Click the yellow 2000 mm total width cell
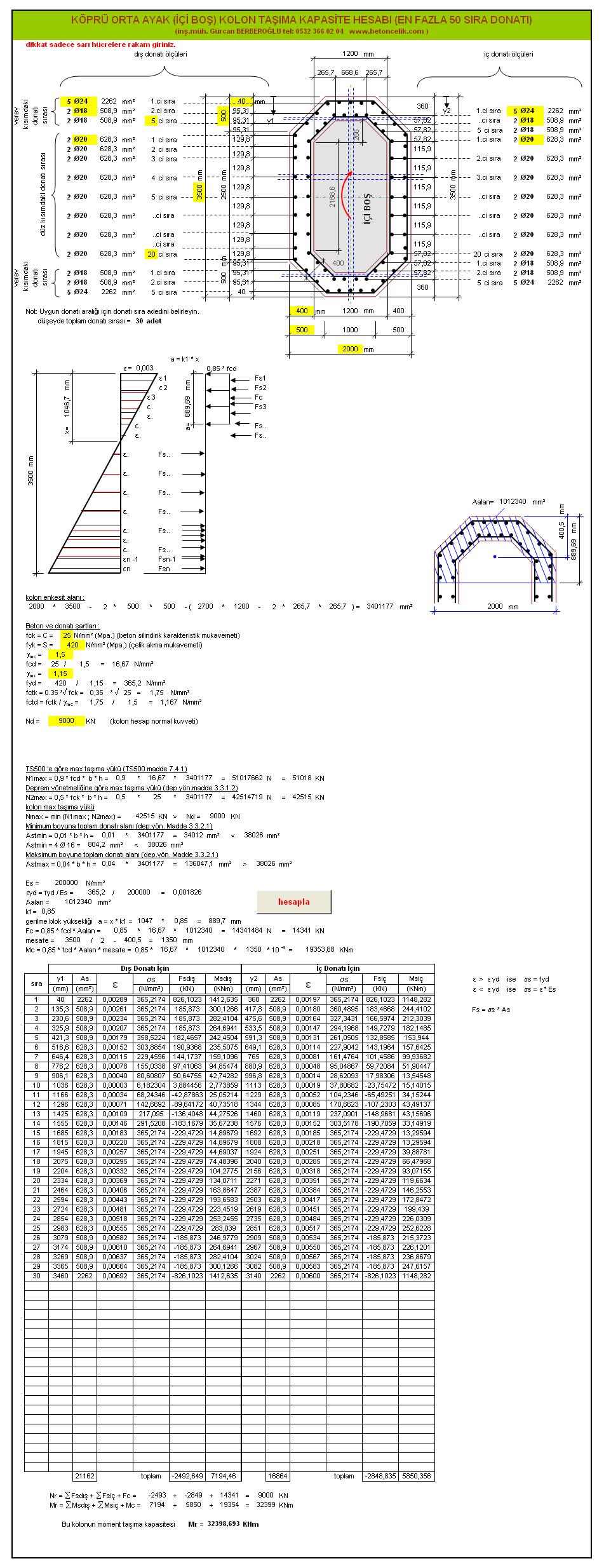This screenshot has width=604, height=1568. (x=351, y=349)
